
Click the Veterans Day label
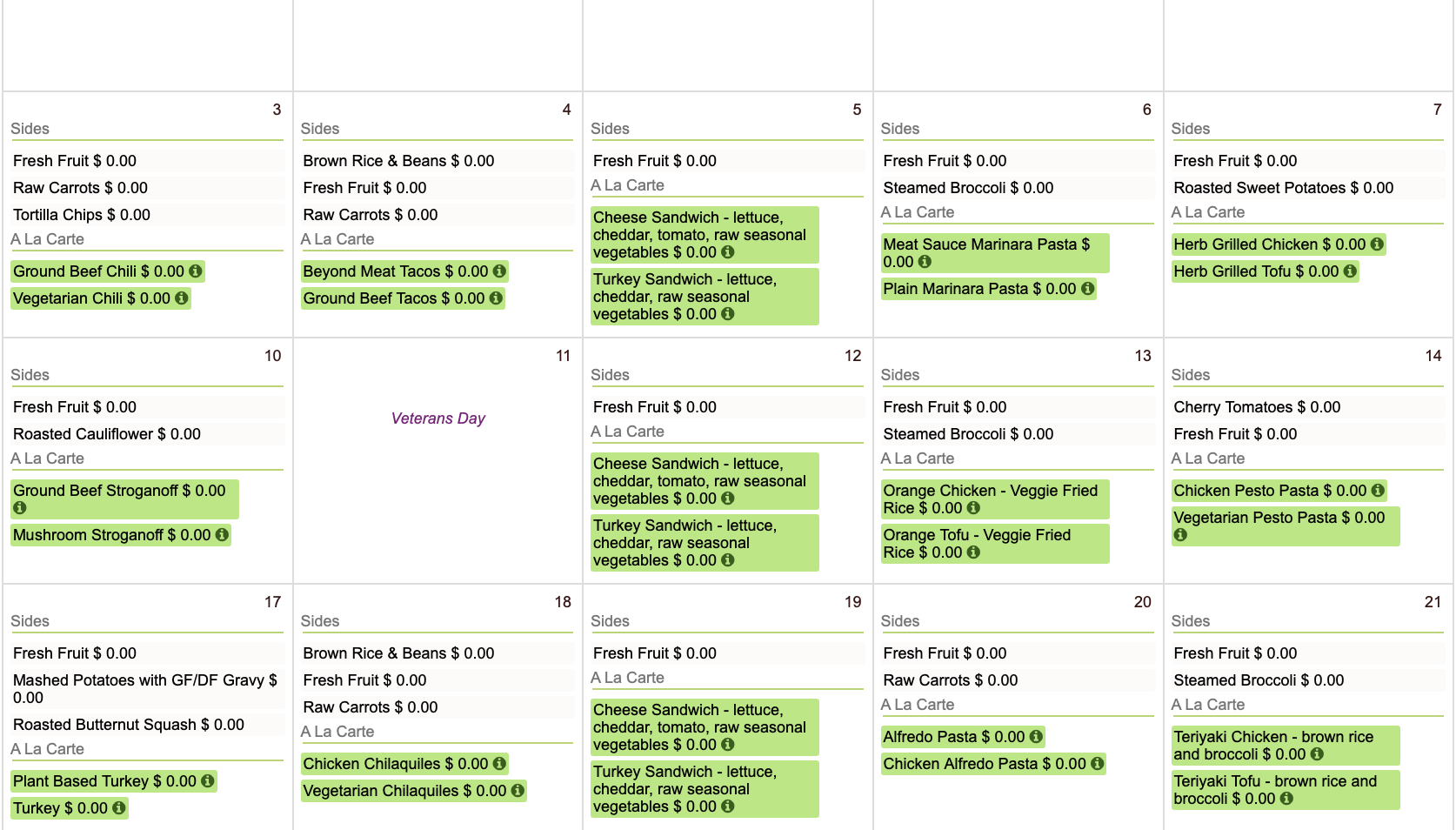pos(438,418)
